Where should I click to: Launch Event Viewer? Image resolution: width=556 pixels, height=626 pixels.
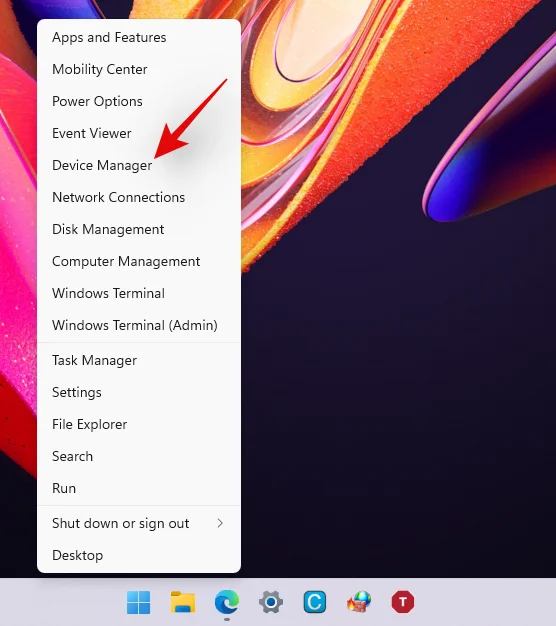[x=139, y=133]
